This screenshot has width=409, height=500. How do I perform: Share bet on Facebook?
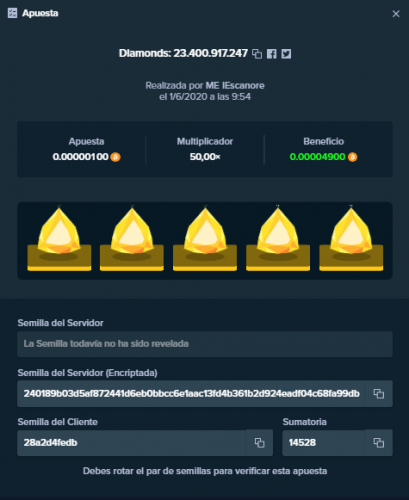pyautogui.click(x=272, y=54)
